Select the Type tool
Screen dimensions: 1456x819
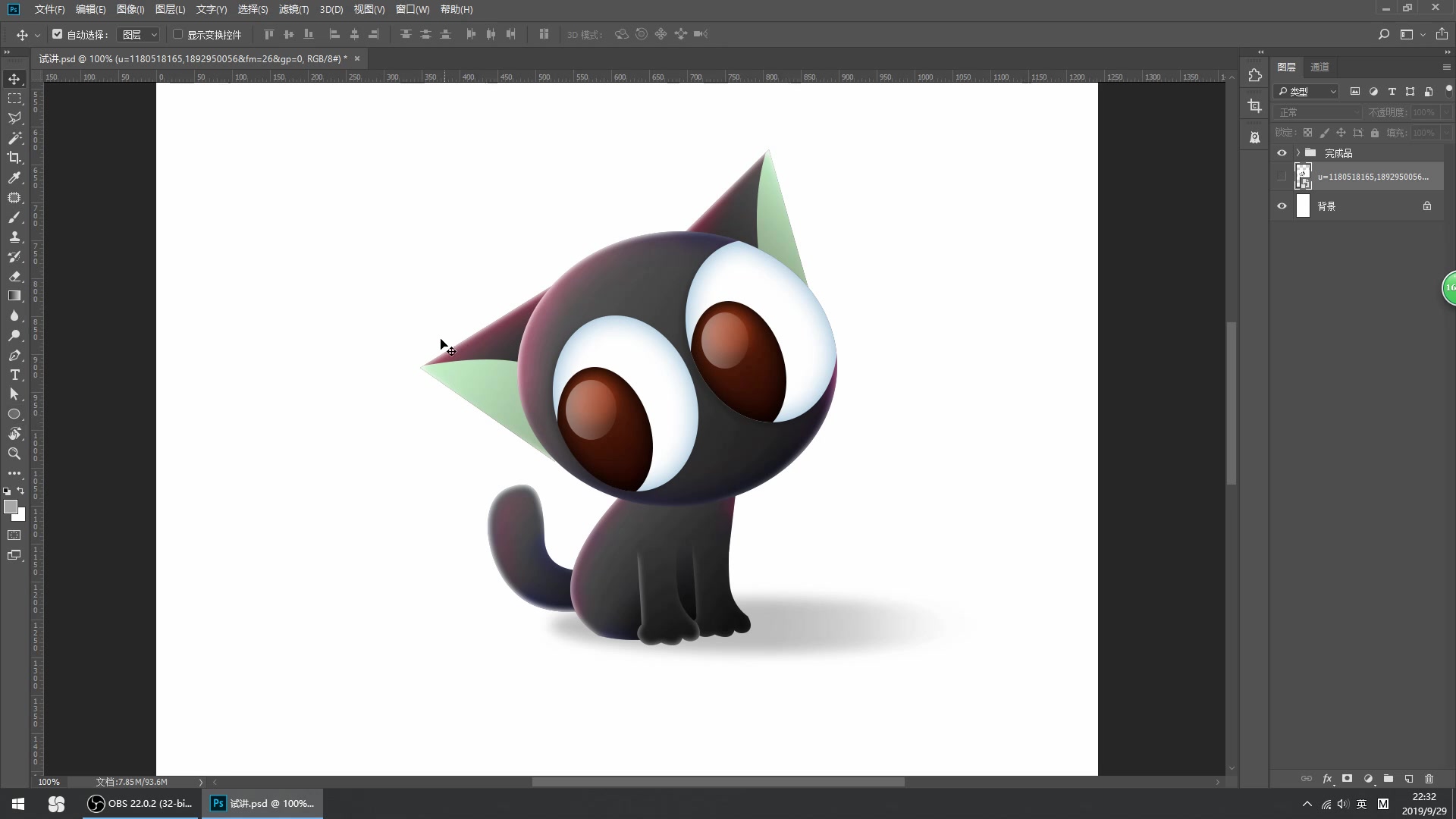14,375
